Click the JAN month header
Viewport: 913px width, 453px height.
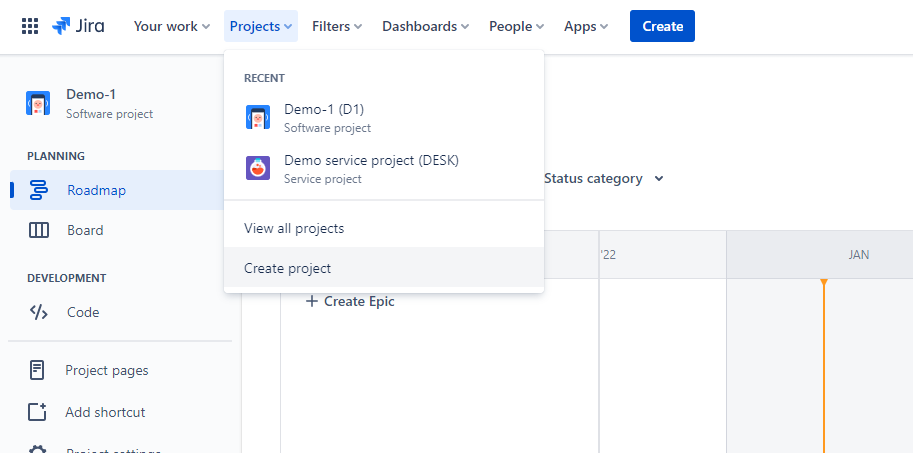(858, 255)
